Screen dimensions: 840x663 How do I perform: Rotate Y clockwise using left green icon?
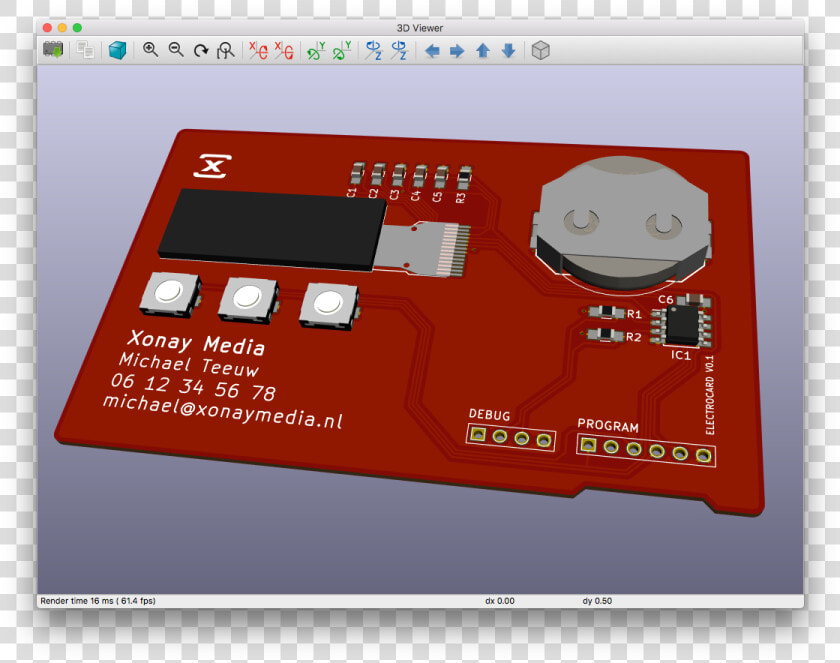point(316,50)
